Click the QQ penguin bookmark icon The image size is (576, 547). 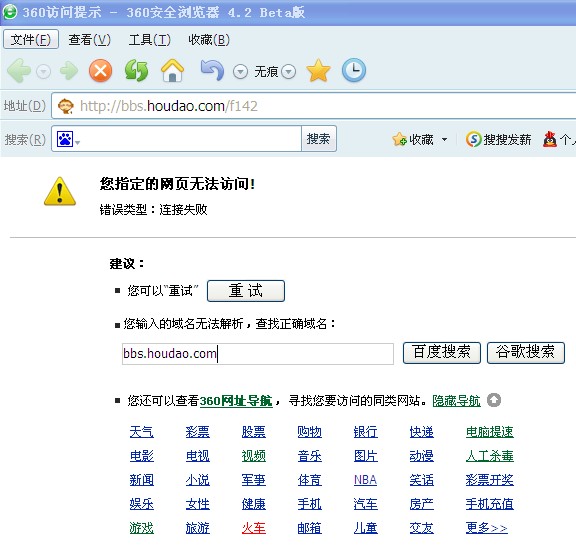550,139
